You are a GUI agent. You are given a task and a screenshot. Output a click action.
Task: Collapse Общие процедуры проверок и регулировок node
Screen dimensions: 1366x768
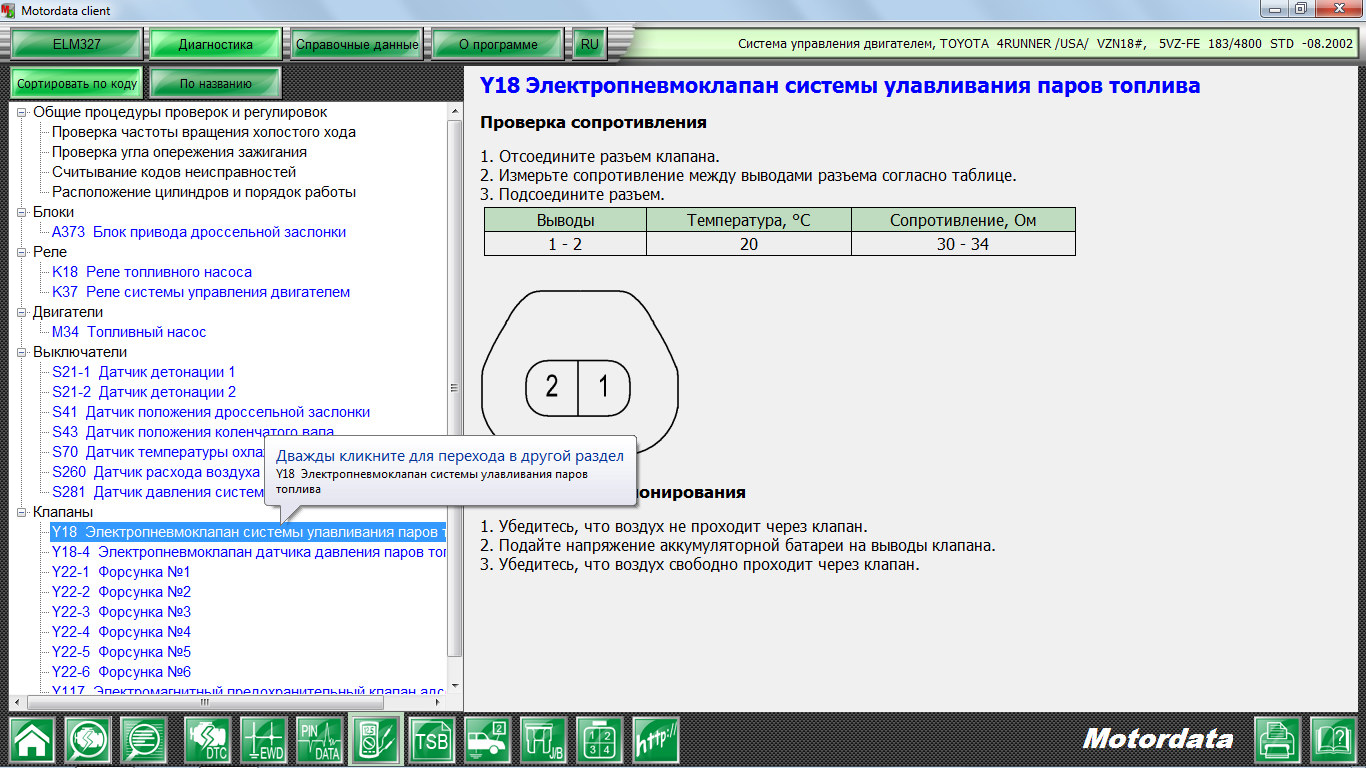pyautogui.click(x=23, y=112)
